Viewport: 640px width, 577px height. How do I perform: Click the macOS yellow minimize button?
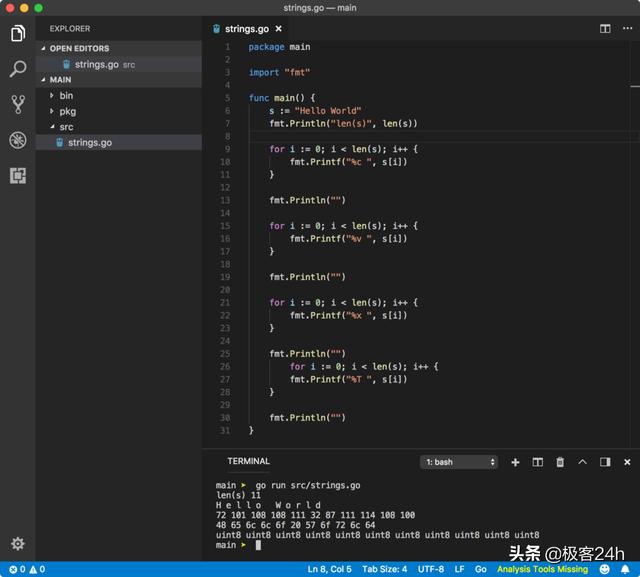pos(24,8)
